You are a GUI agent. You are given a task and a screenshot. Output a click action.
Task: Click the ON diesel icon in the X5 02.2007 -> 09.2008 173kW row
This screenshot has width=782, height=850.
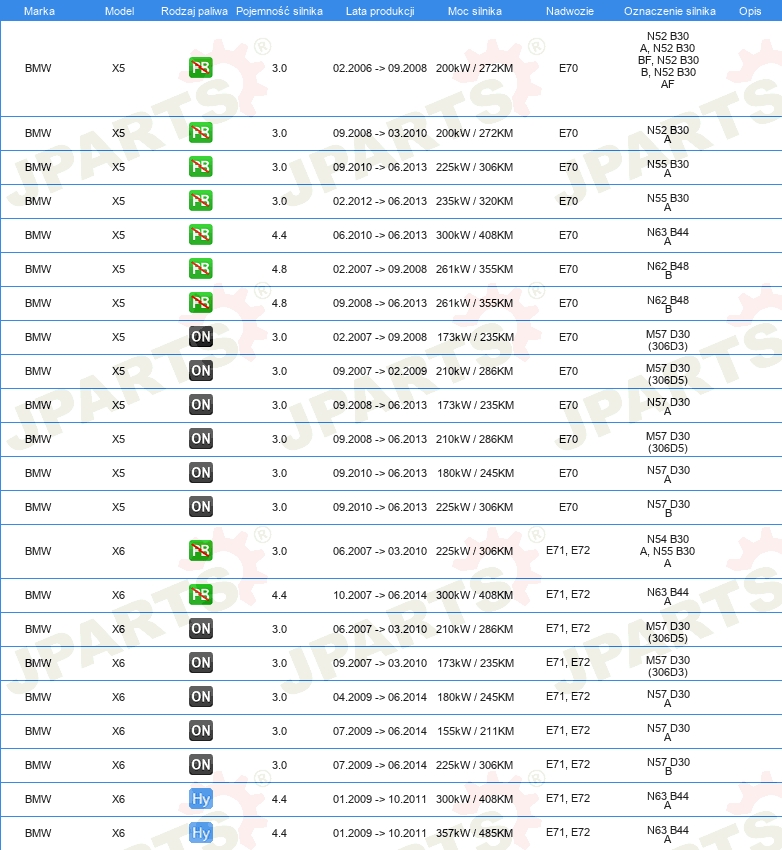201,337
